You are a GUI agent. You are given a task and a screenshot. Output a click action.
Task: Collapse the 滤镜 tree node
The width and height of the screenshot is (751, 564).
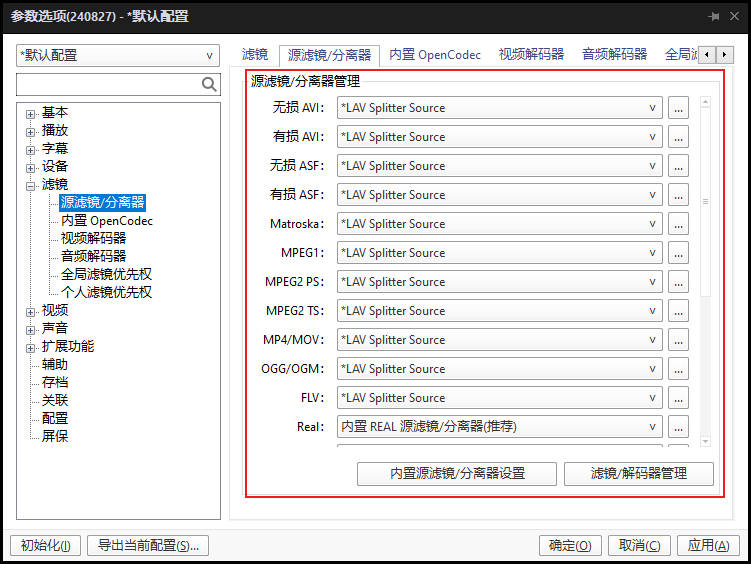click(30, 186)
